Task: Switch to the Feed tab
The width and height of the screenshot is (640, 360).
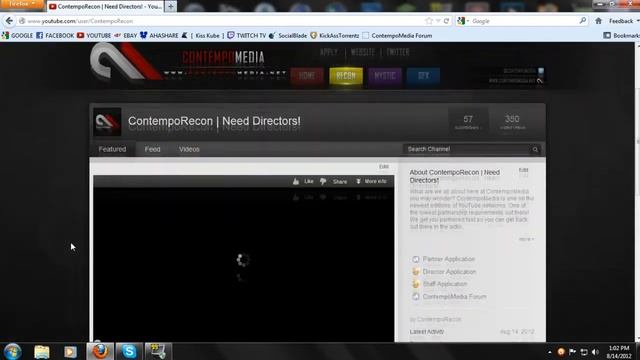Action: click(x=152, y=149)
